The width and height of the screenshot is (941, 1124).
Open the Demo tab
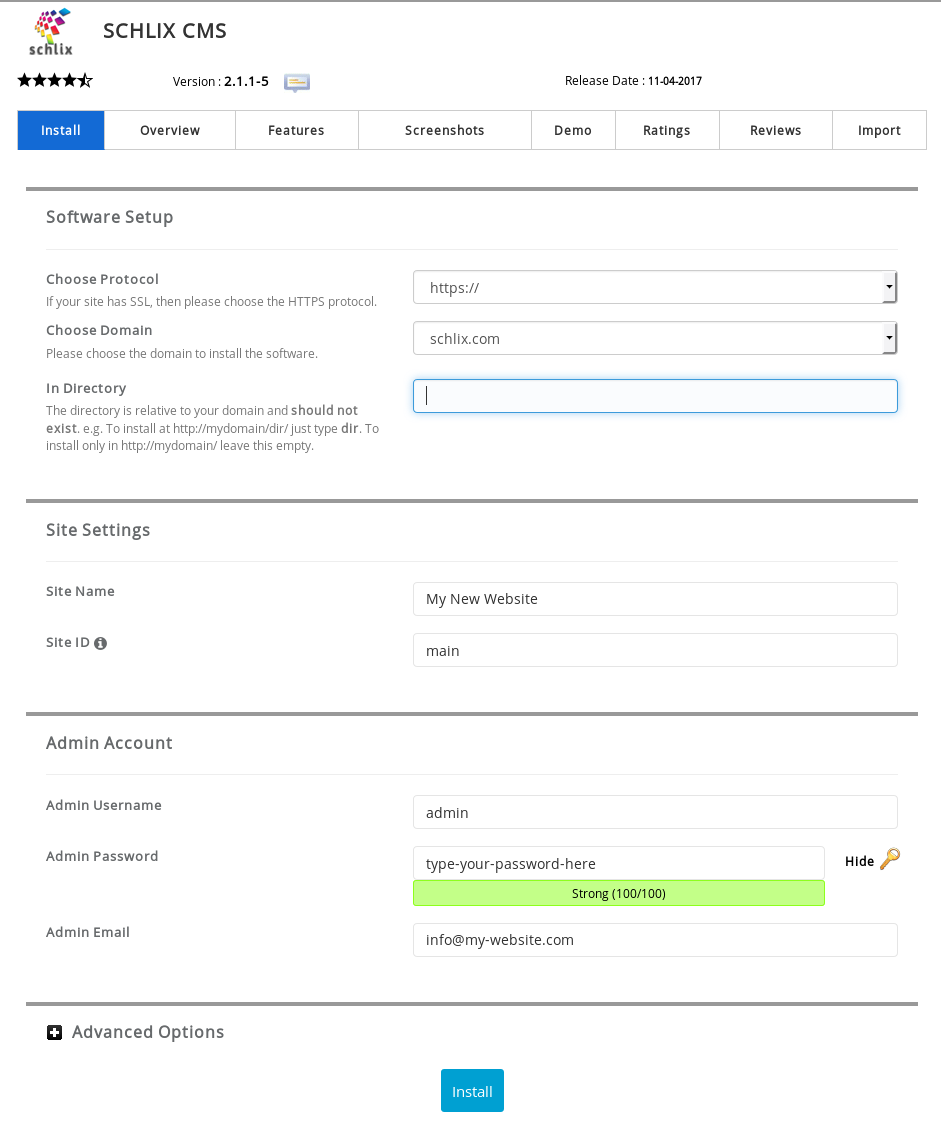(573, 130)
